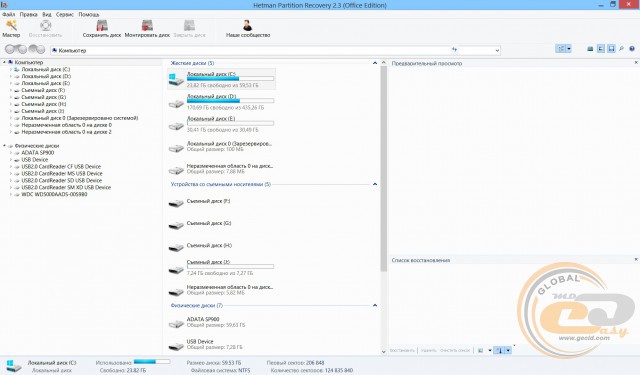Expand ADATA SP900 in tree
The height and width of the screenshot is (375, 640).
click(x=11, y=153)
